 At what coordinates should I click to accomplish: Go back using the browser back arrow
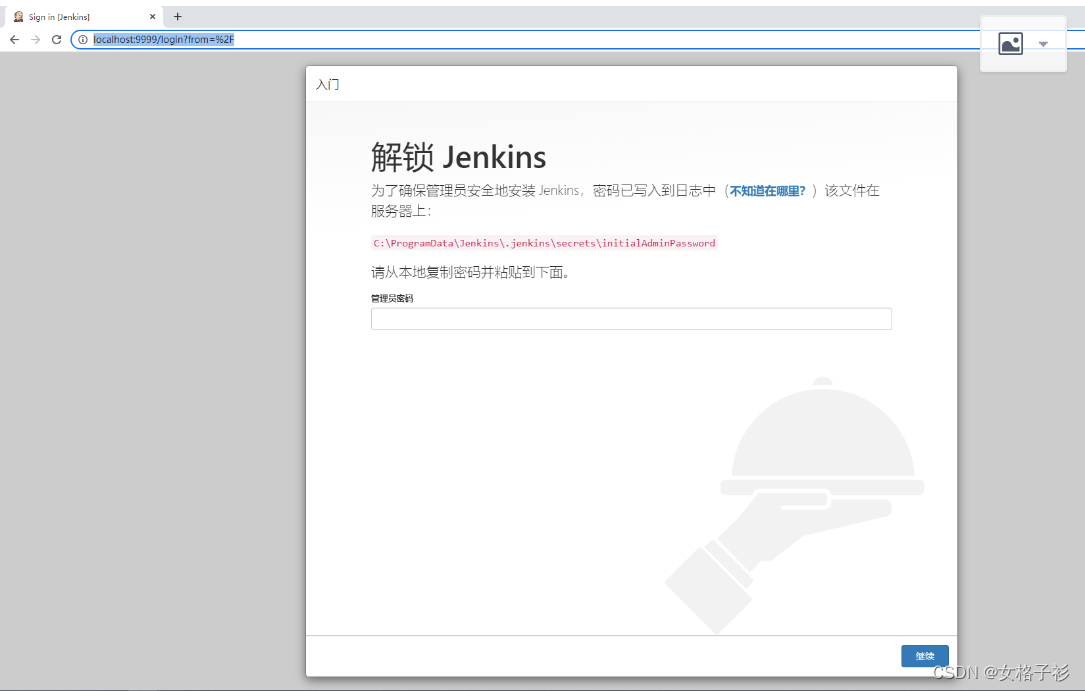(x=15, y=39)
